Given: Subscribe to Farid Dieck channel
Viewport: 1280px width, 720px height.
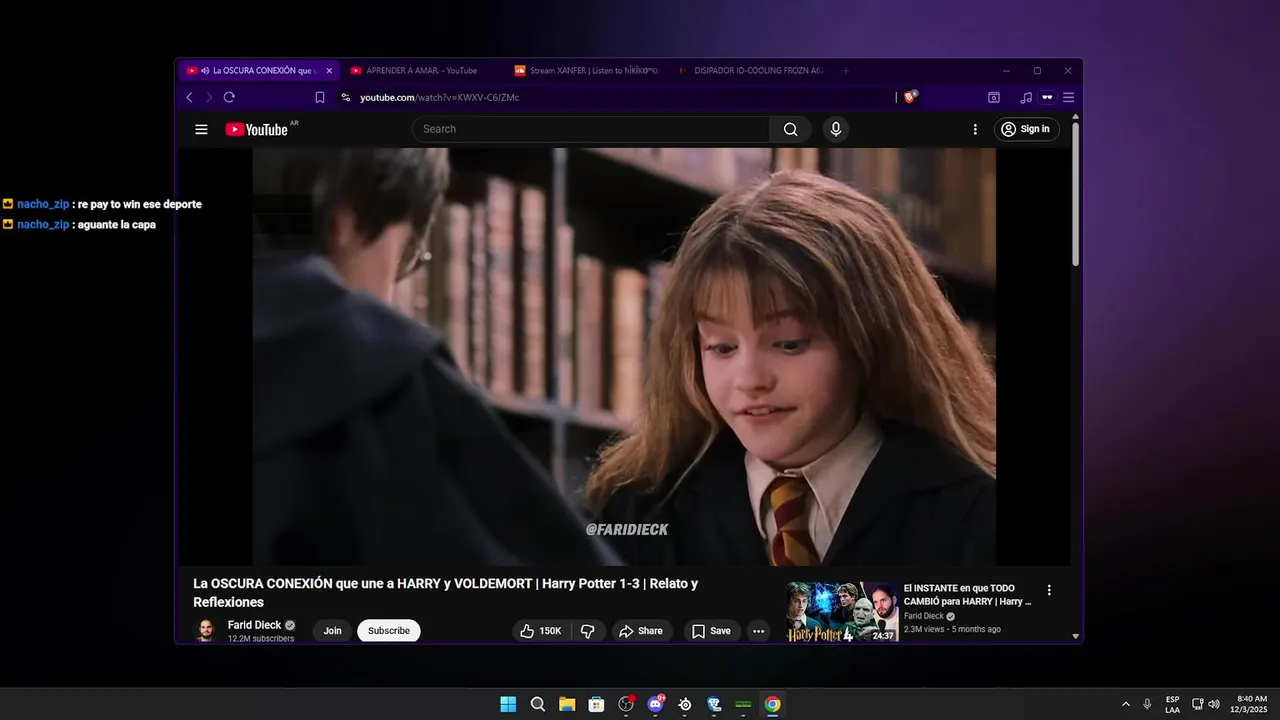Looking at the screenshot, I should point(389,631).
